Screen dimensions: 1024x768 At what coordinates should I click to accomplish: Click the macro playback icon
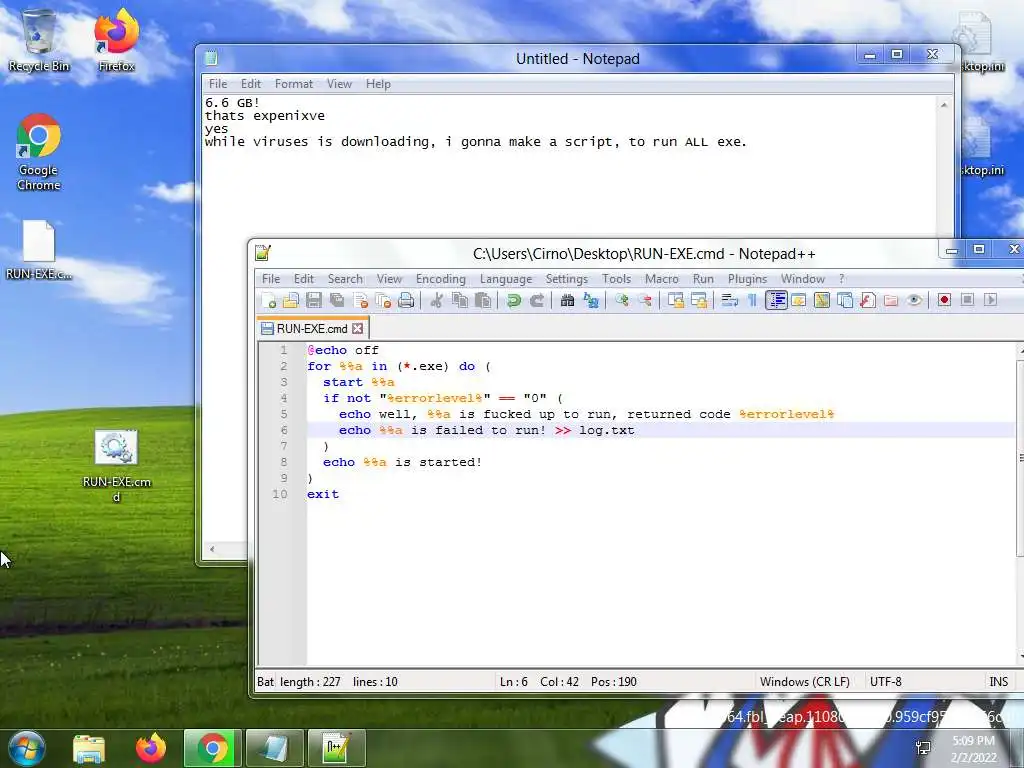(x=991, y=300)
